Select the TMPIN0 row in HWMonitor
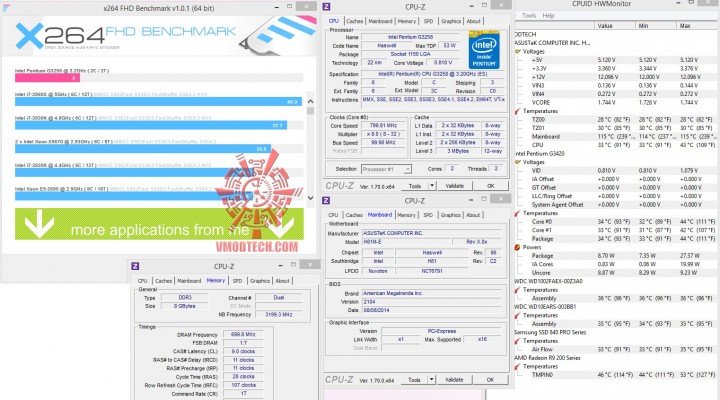The height and width of the screenshot is (400, 720). click(616, 375)
